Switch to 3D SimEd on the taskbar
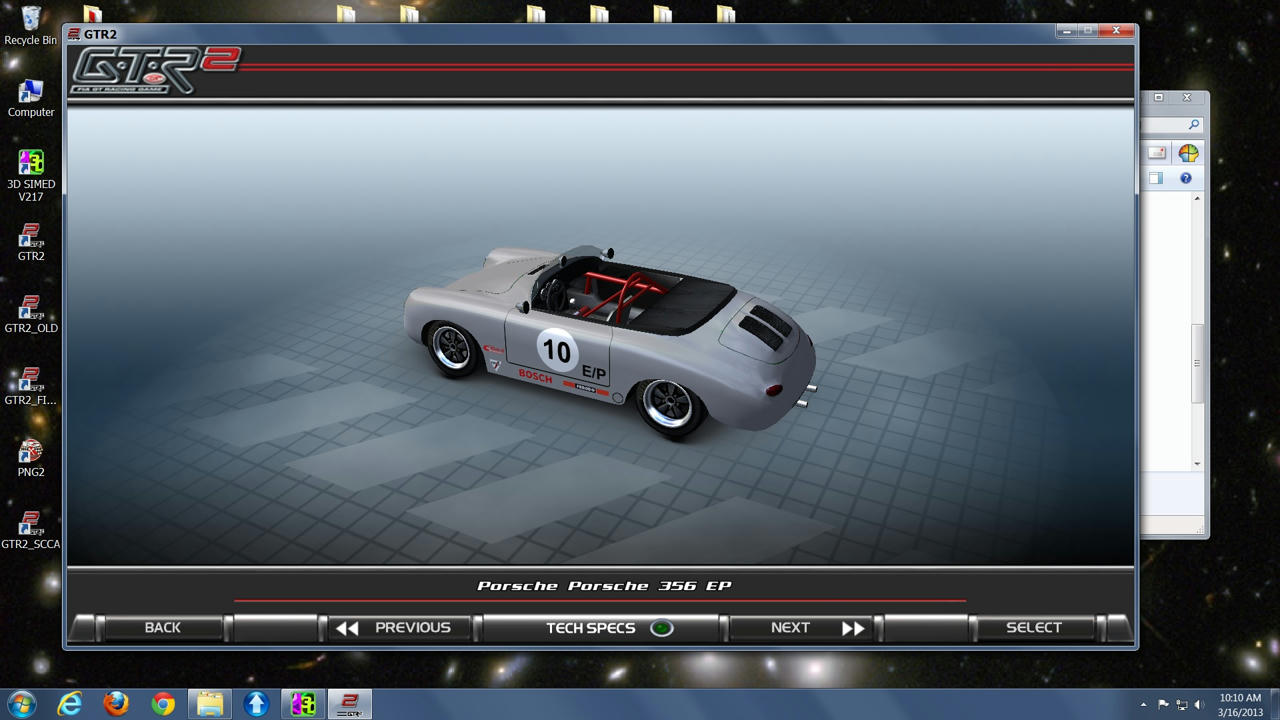This screenshot has height=720, width=1280. [x=303, y=704]
